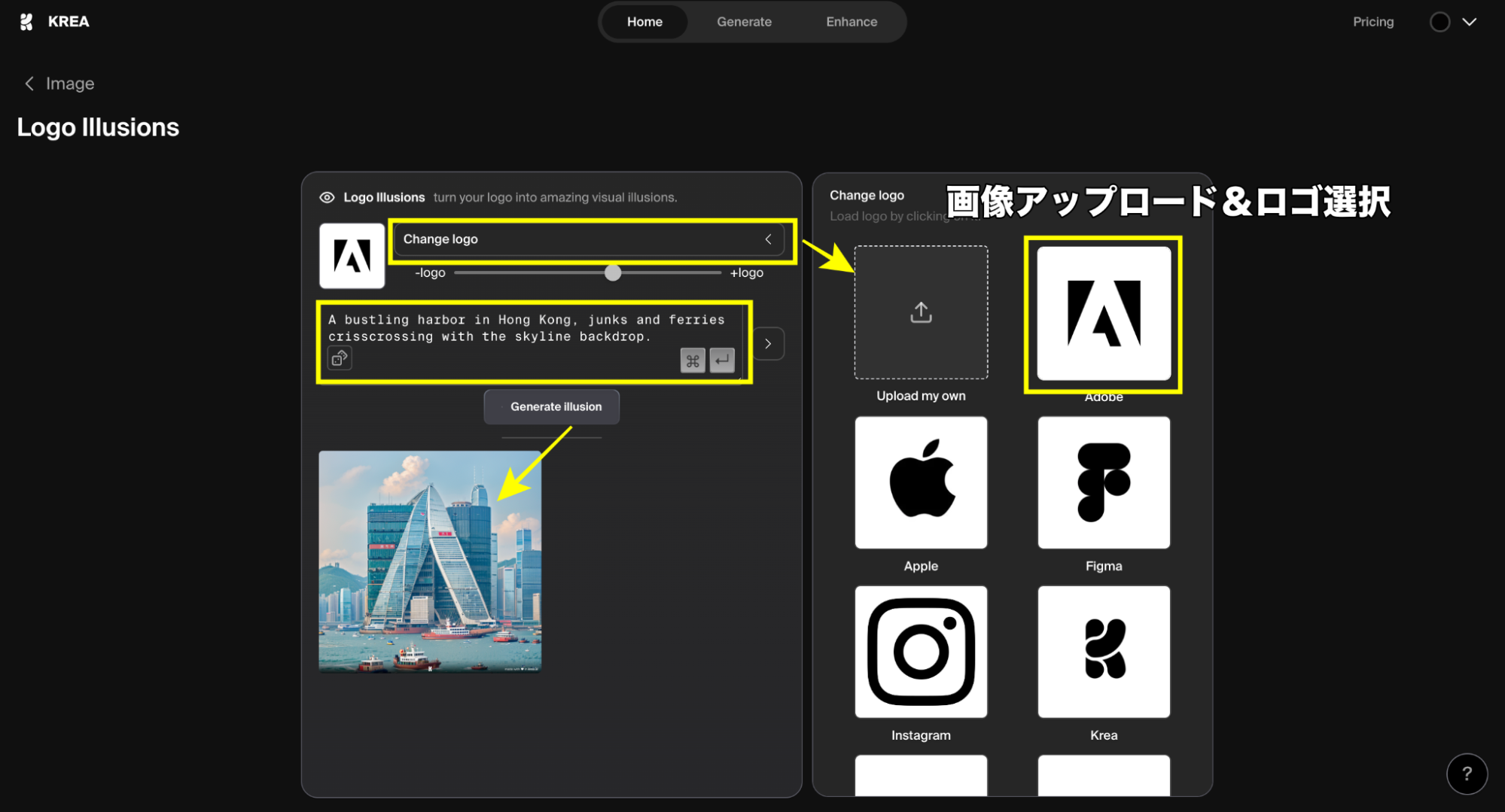Open the generated Hong Kong harbor image
This screenshot has width=1505, height=812.
click(430, 561)
